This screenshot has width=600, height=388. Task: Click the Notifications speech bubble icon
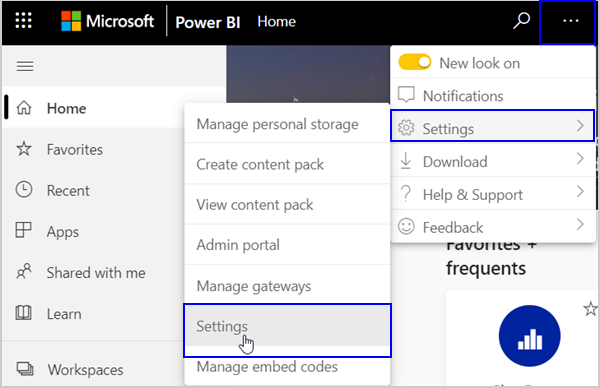pyautogui.click(x=406, y=95)
